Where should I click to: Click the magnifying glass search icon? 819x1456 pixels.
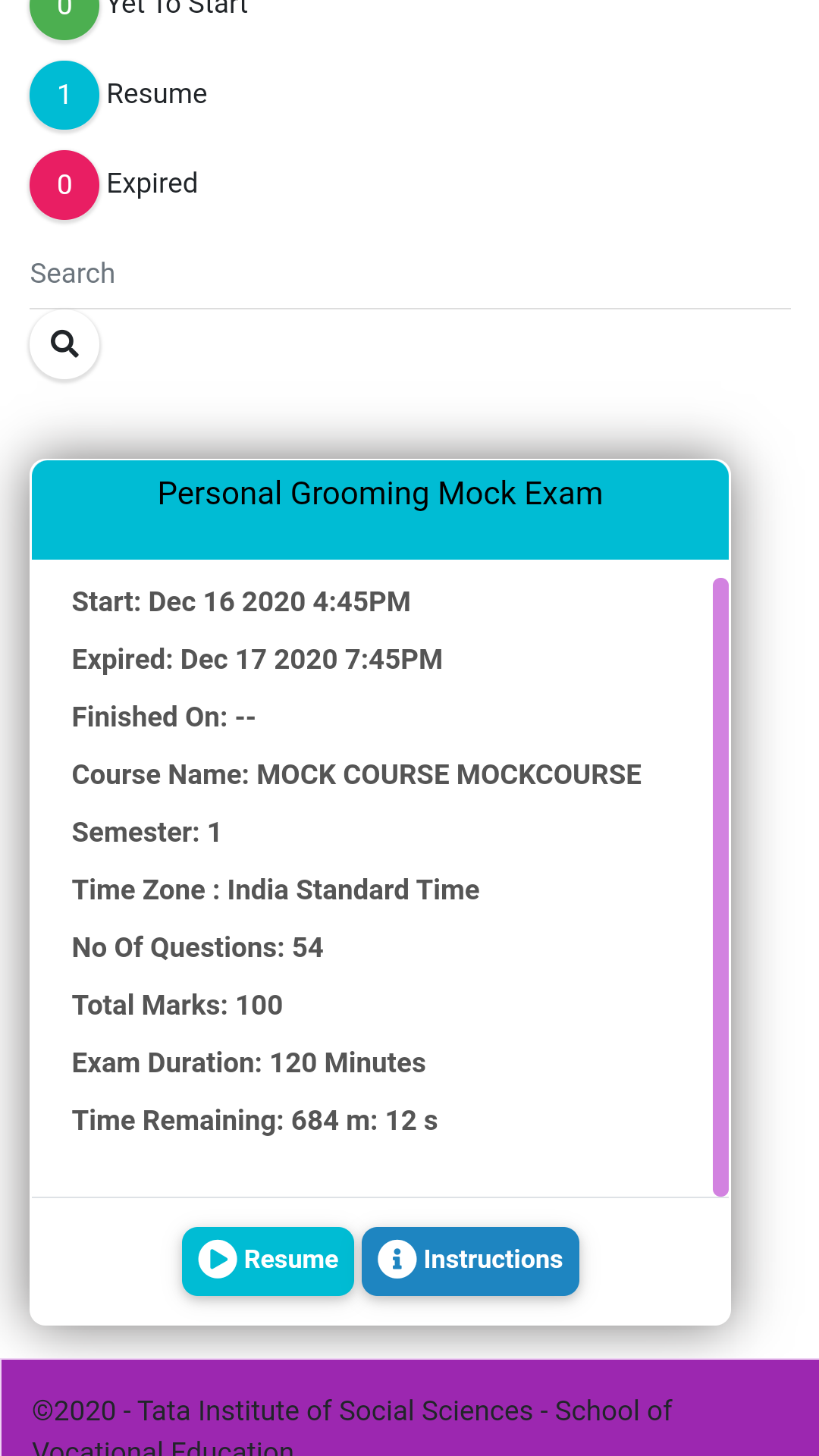click(64, 344)
